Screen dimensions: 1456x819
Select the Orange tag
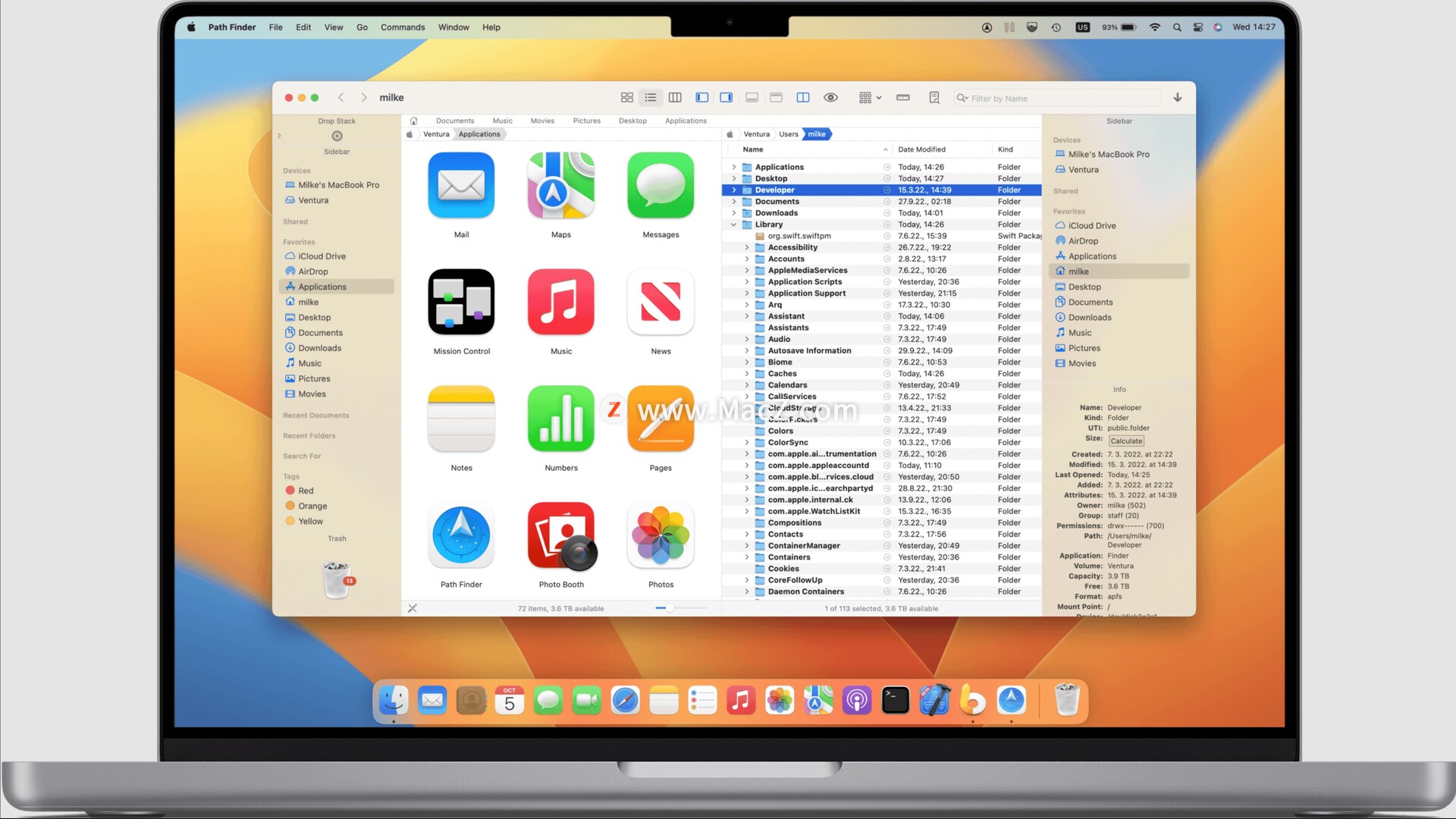pos(312,506)
